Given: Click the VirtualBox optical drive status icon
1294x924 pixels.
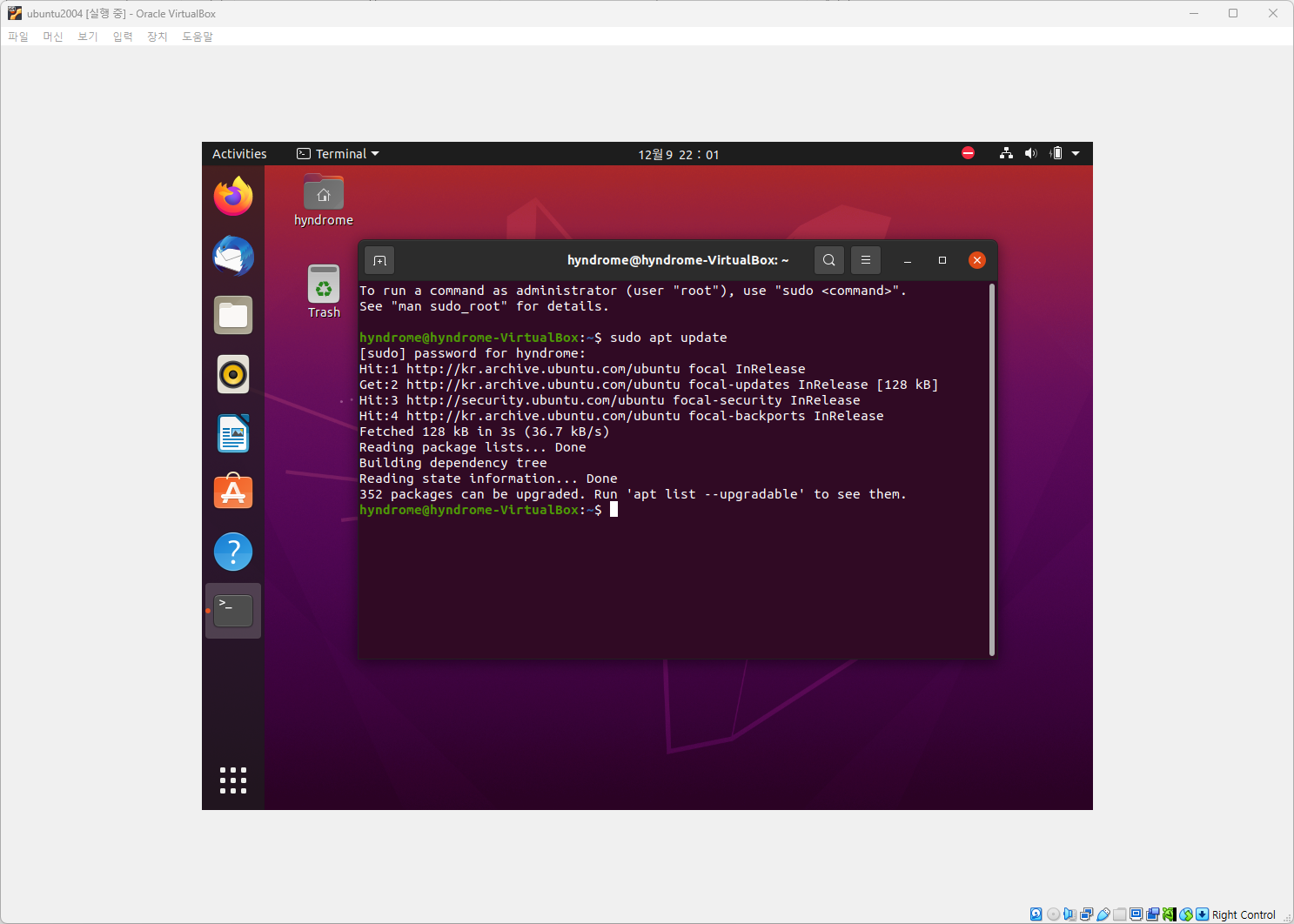Looking at the screenshot, I should (1053, 914).
